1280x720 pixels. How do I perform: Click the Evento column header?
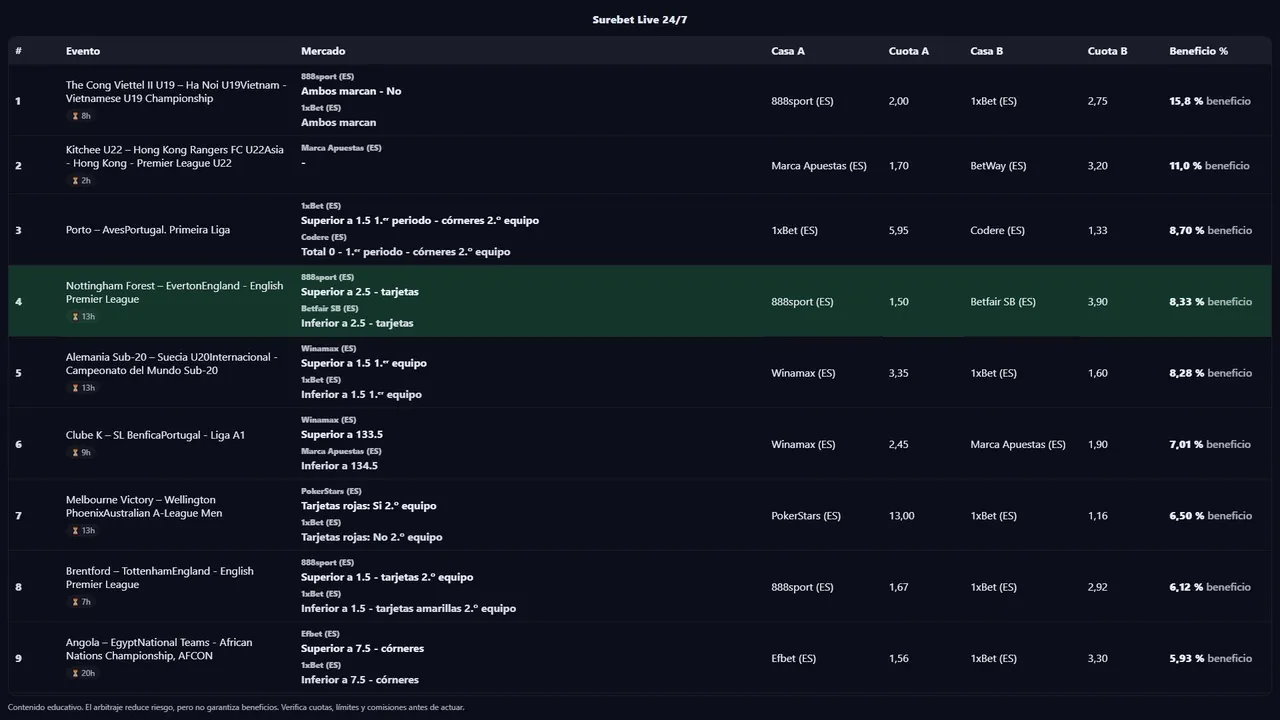83,51
